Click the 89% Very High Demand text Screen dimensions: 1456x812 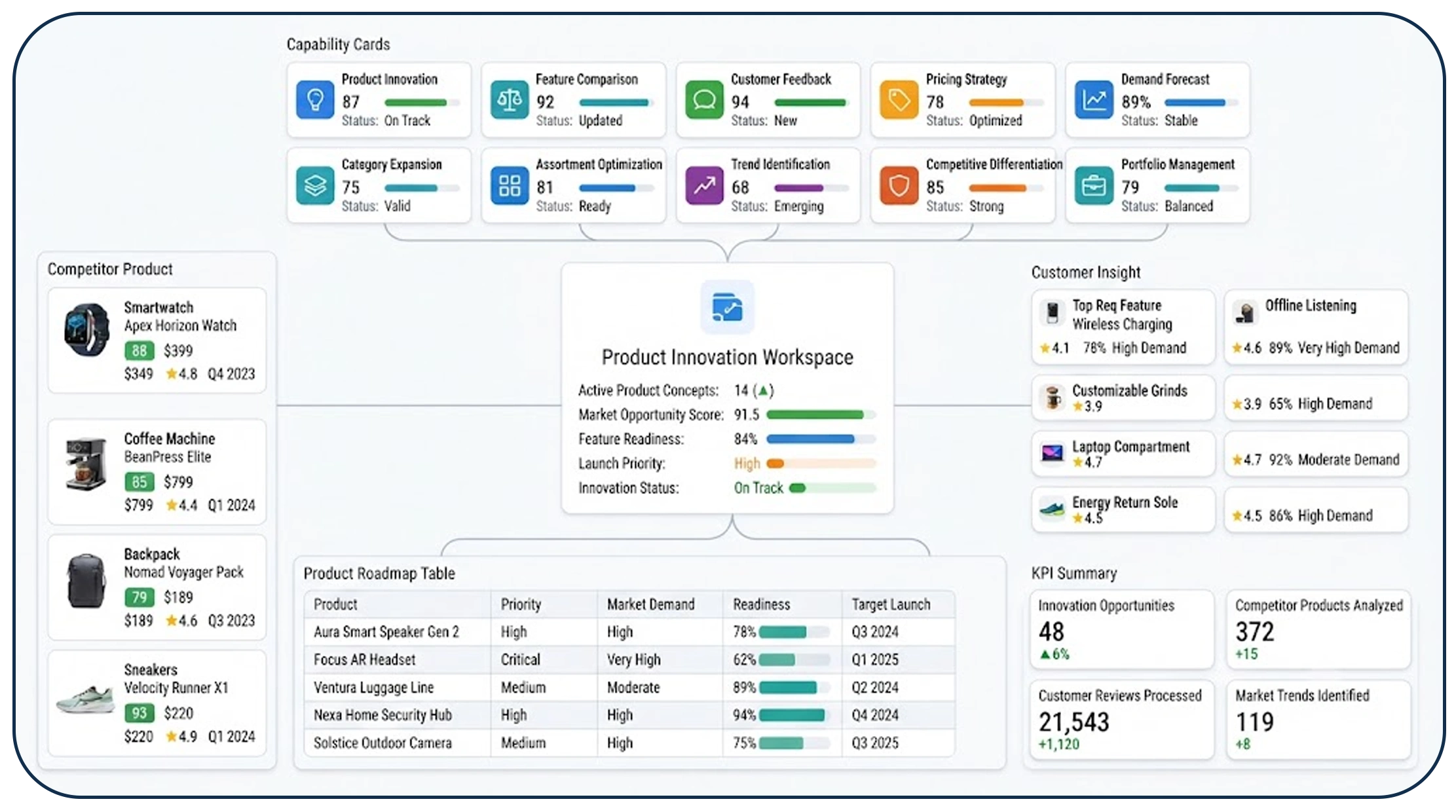coord(1334,348)
